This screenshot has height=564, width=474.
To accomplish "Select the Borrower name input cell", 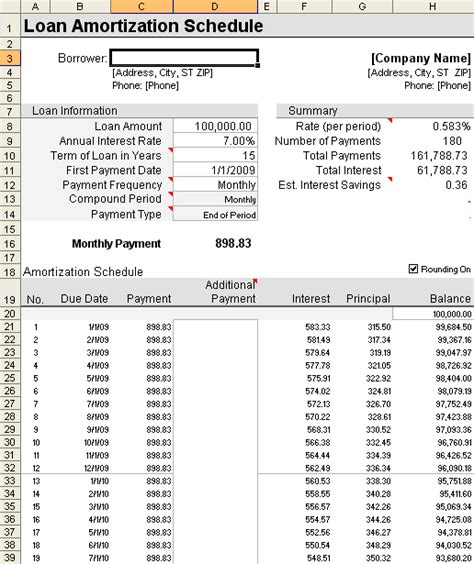I will pyautogui.click(x=184, y=58).
